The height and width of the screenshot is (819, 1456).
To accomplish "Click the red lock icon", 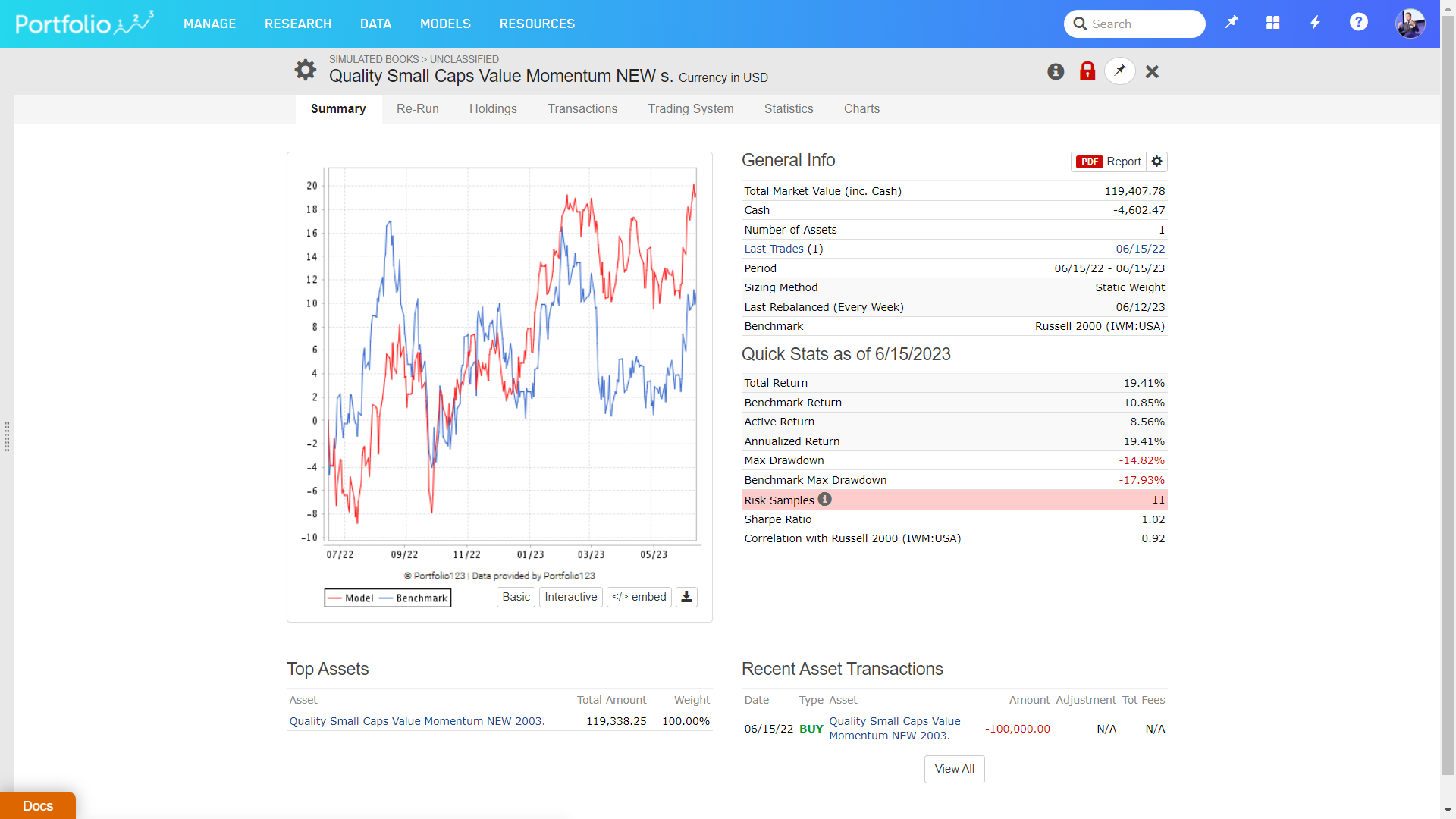I will click(1087, 71).
